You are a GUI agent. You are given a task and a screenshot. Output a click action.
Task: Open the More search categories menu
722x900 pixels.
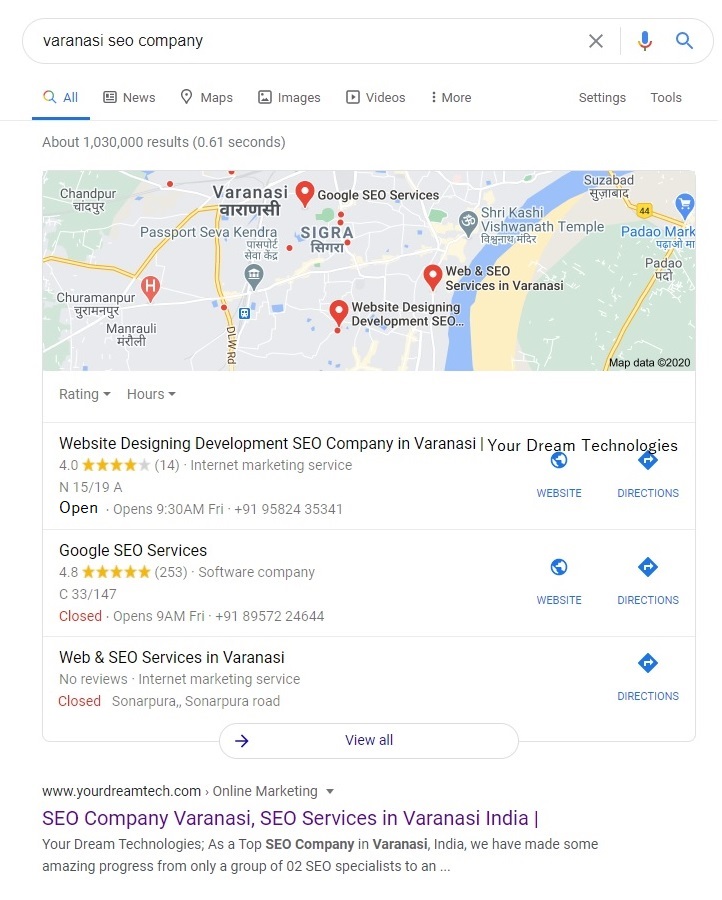[451, 98]
